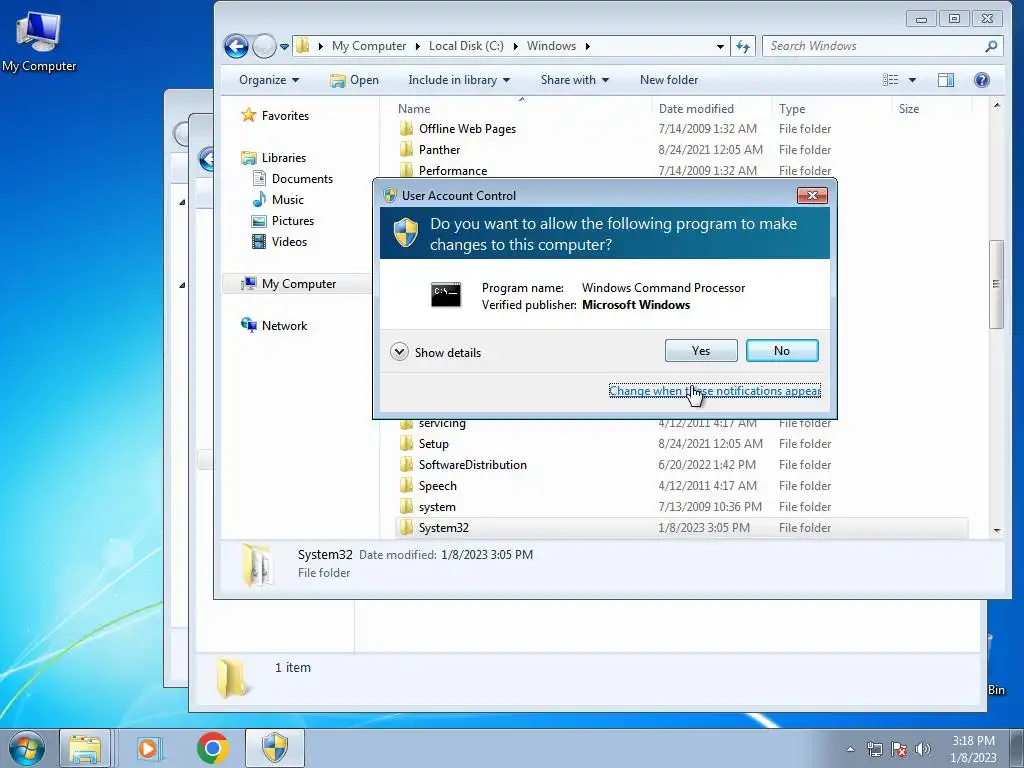
Task: Select My Computer in navigation pane
Action: tap(297, 283)
